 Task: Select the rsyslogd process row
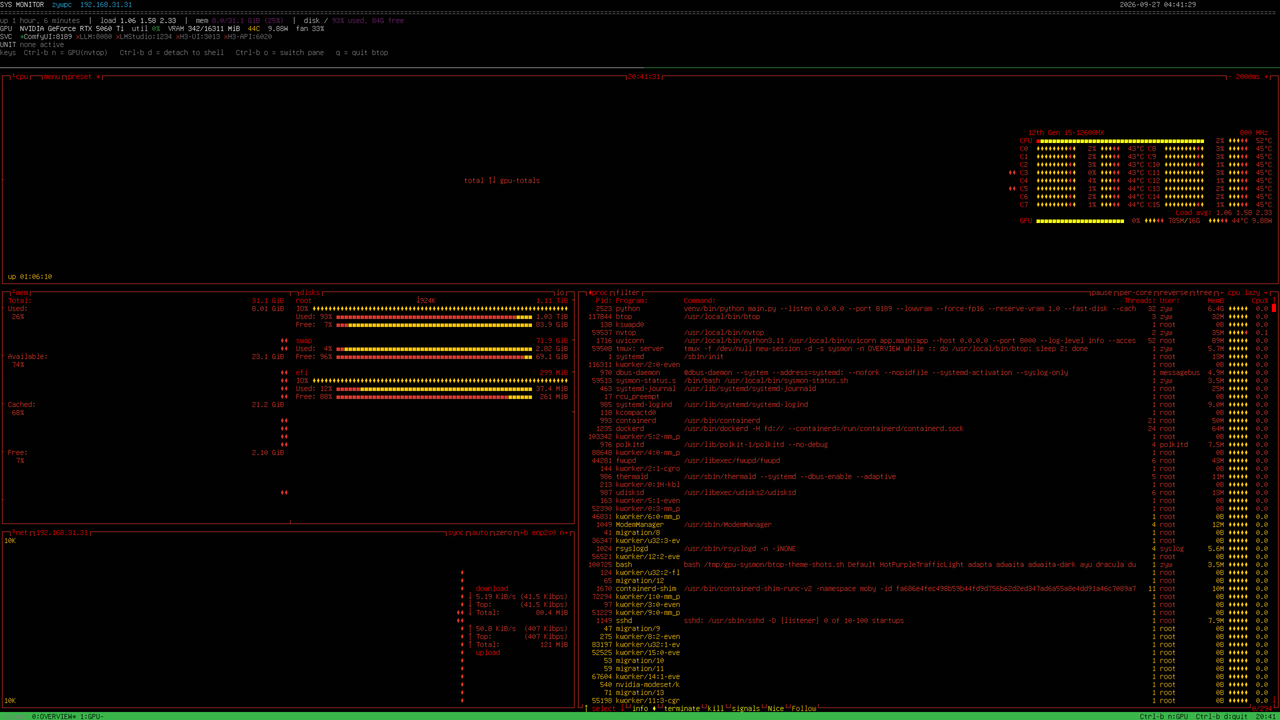[926, 548]
